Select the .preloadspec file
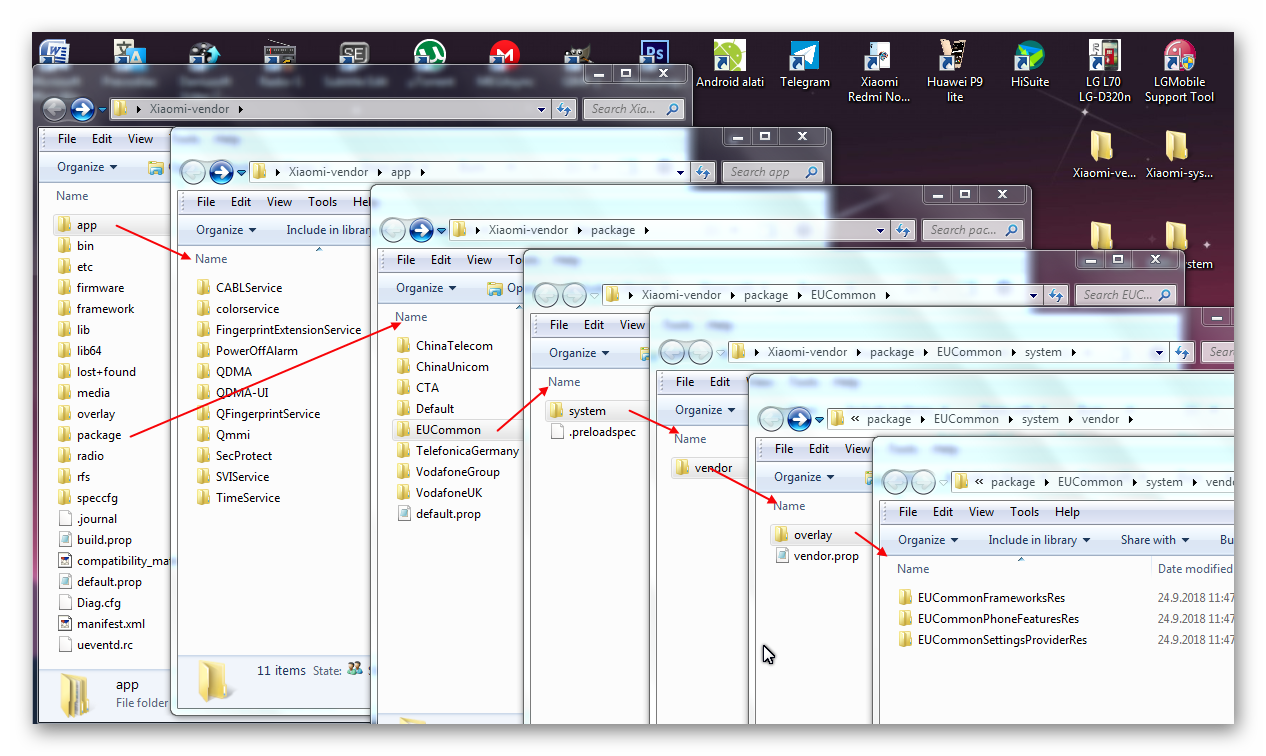Screen dimensions: 1266x756 coord(593,432)
